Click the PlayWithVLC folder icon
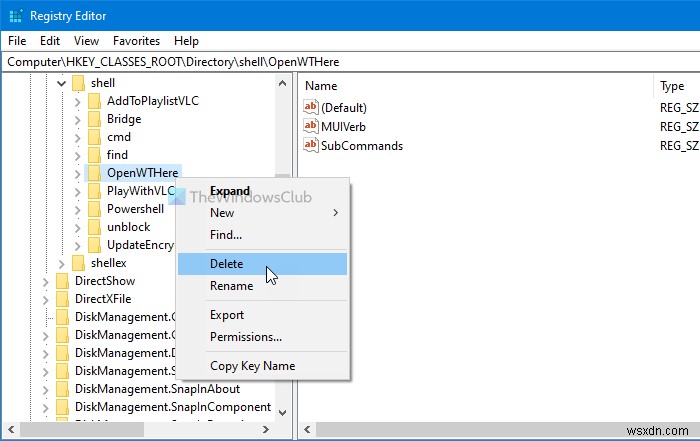Screen dimensions: 700x441 click(x=94, y=191)
